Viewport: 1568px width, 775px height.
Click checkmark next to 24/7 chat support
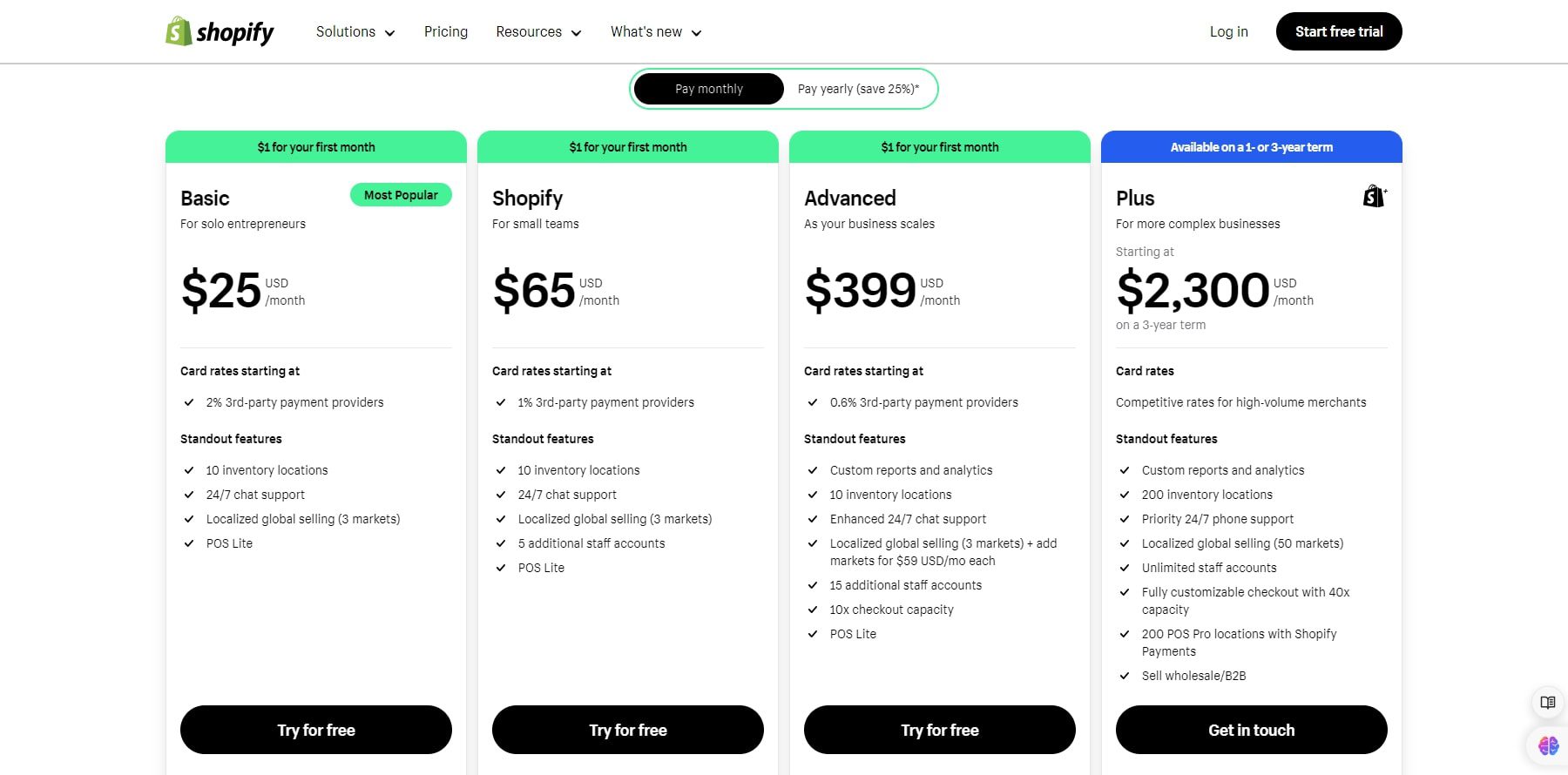click(x=189, y=495)
